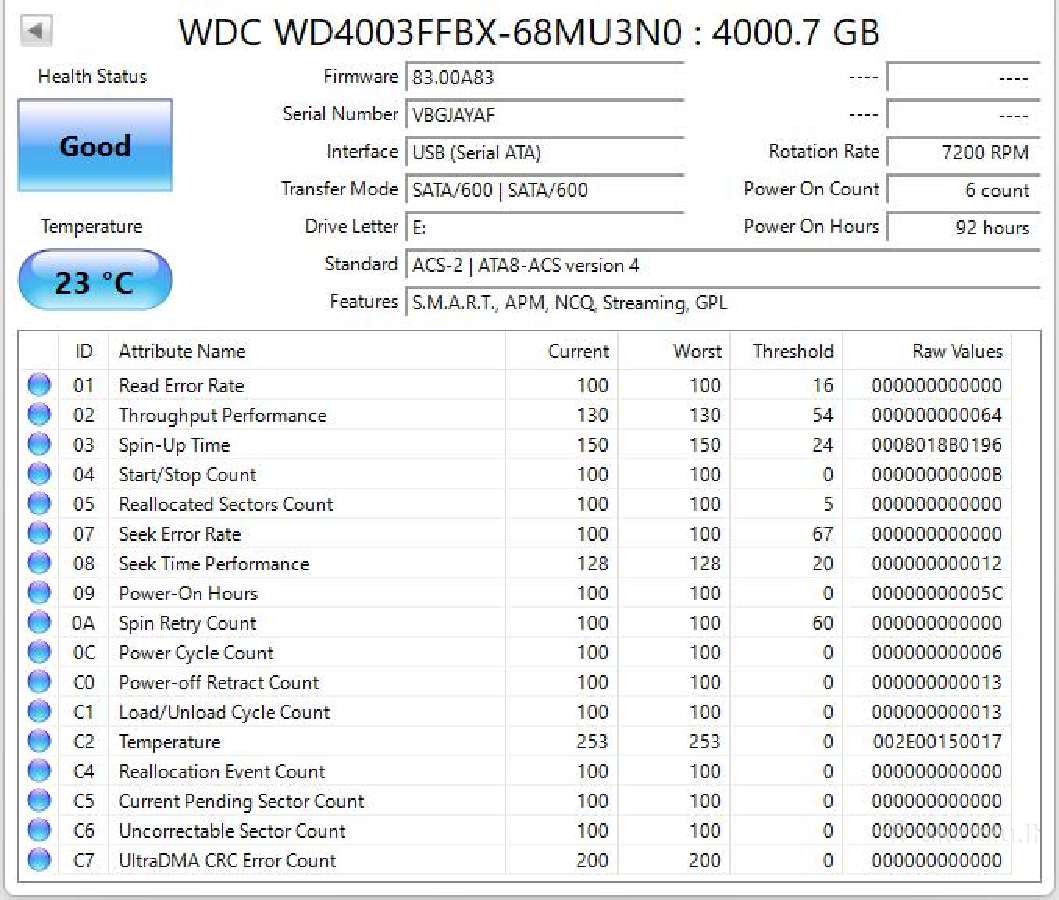Image resolution: width=1059 pixels, height=900 pixels.
Task: Click the Standard field ACS-2 | ATA8-ACS
Action: (x=723, y=265)
